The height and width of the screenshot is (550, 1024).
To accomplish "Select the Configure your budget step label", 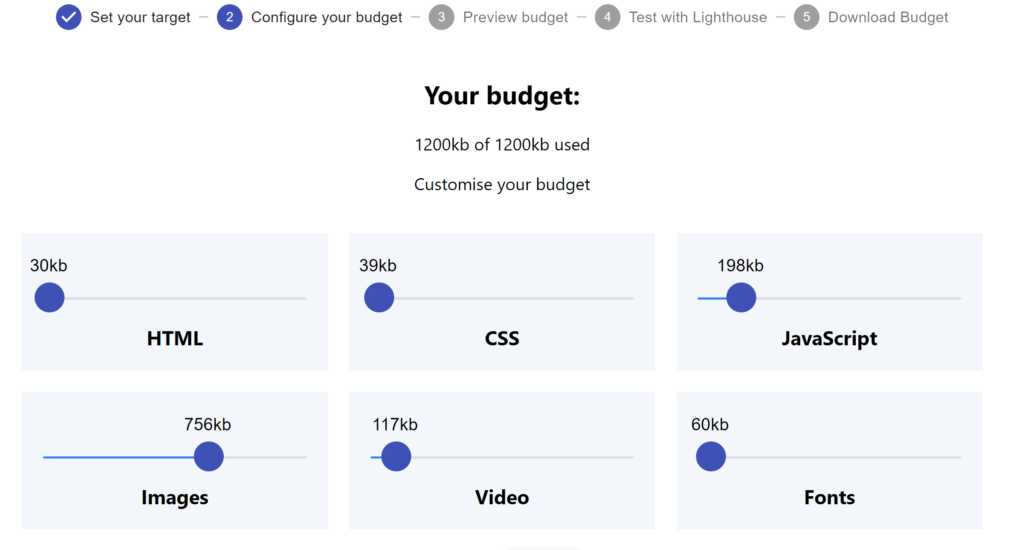I will [x=327, y=18].
